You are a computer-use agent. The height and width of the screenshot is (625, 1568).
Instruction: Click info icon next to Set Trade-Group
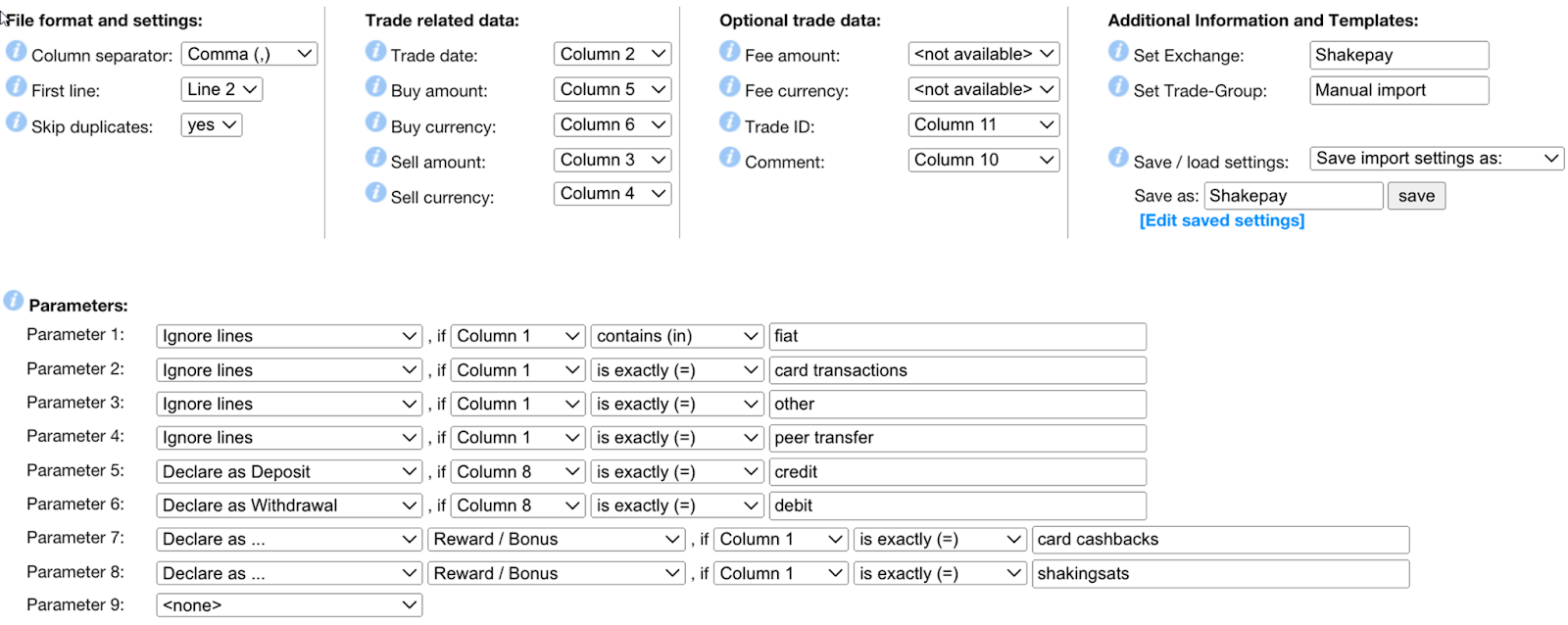1118,86
